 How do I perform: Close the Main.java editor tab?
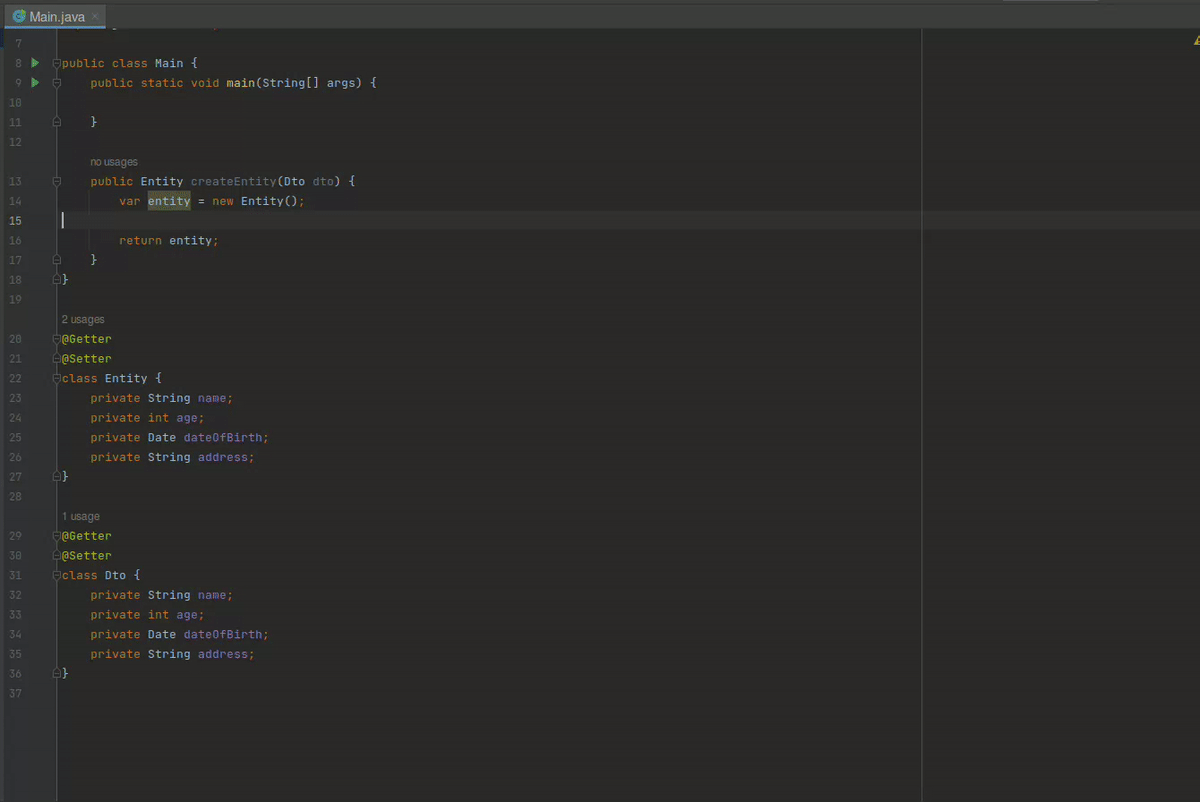pyautogui.click(x=95, y=17)
